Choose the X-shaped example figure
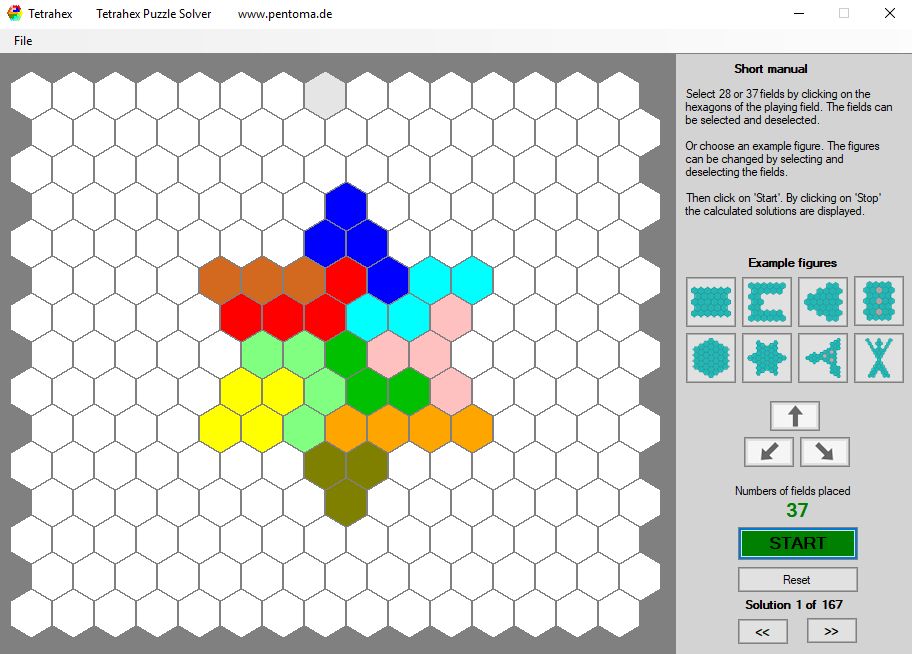Image resolution: width=912 pixels, height=654 pixels. (878, 357)
